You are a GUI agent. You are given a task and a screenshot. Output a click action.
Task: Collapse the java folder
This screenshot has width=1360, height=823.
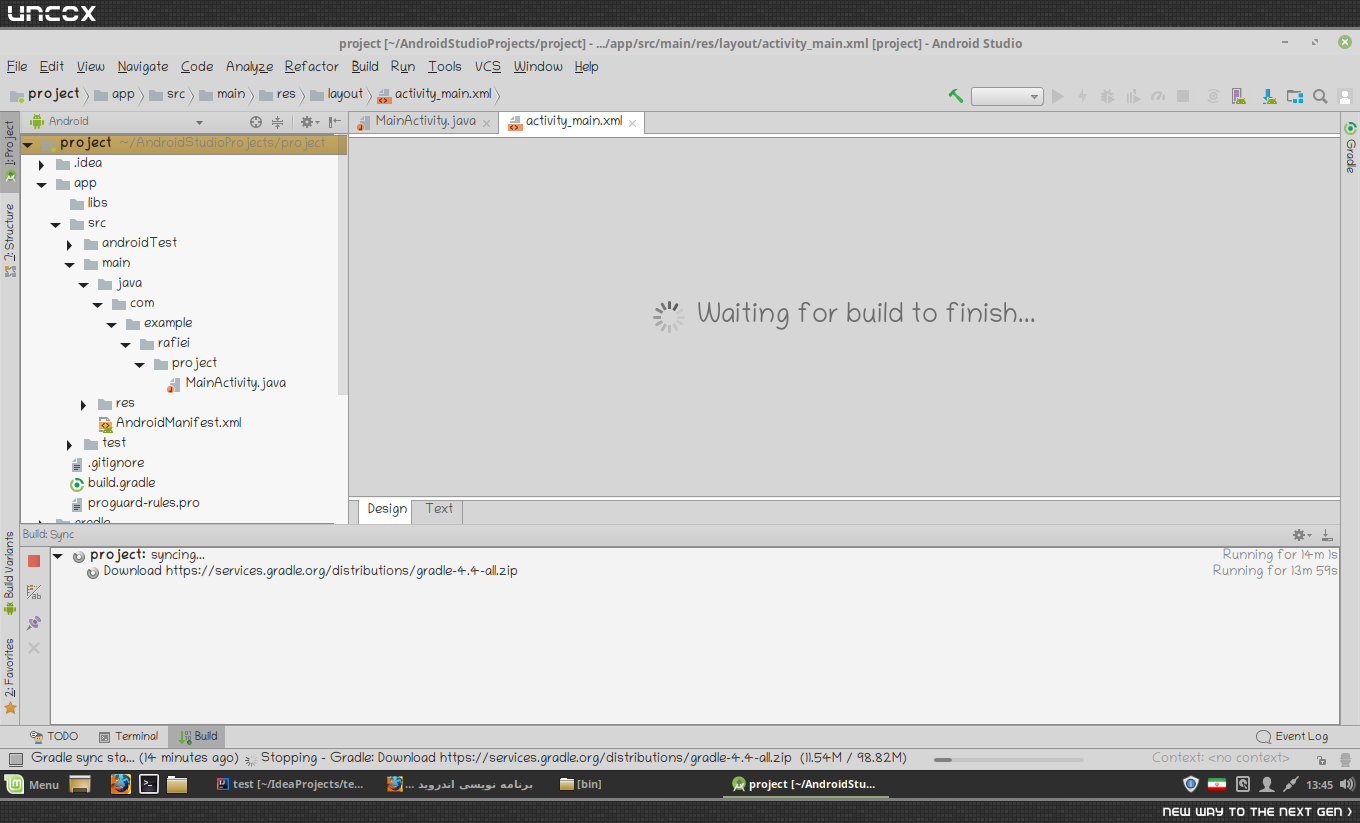coord(84,285)
